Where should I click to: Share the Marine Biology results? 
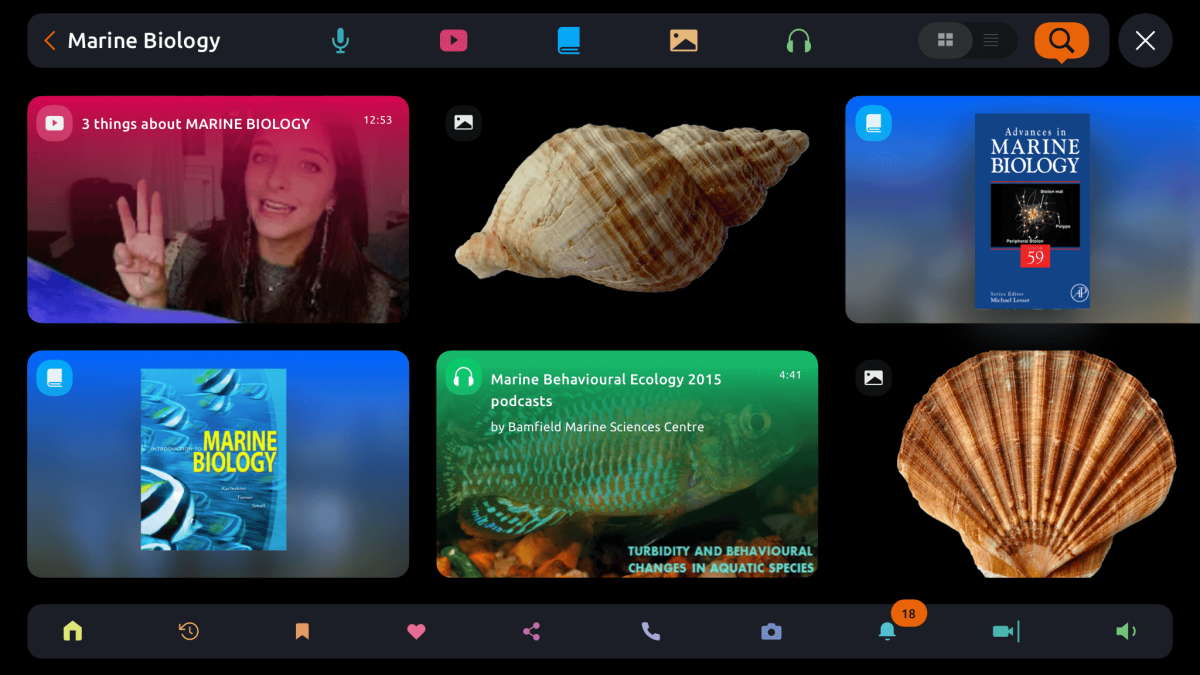531,631
